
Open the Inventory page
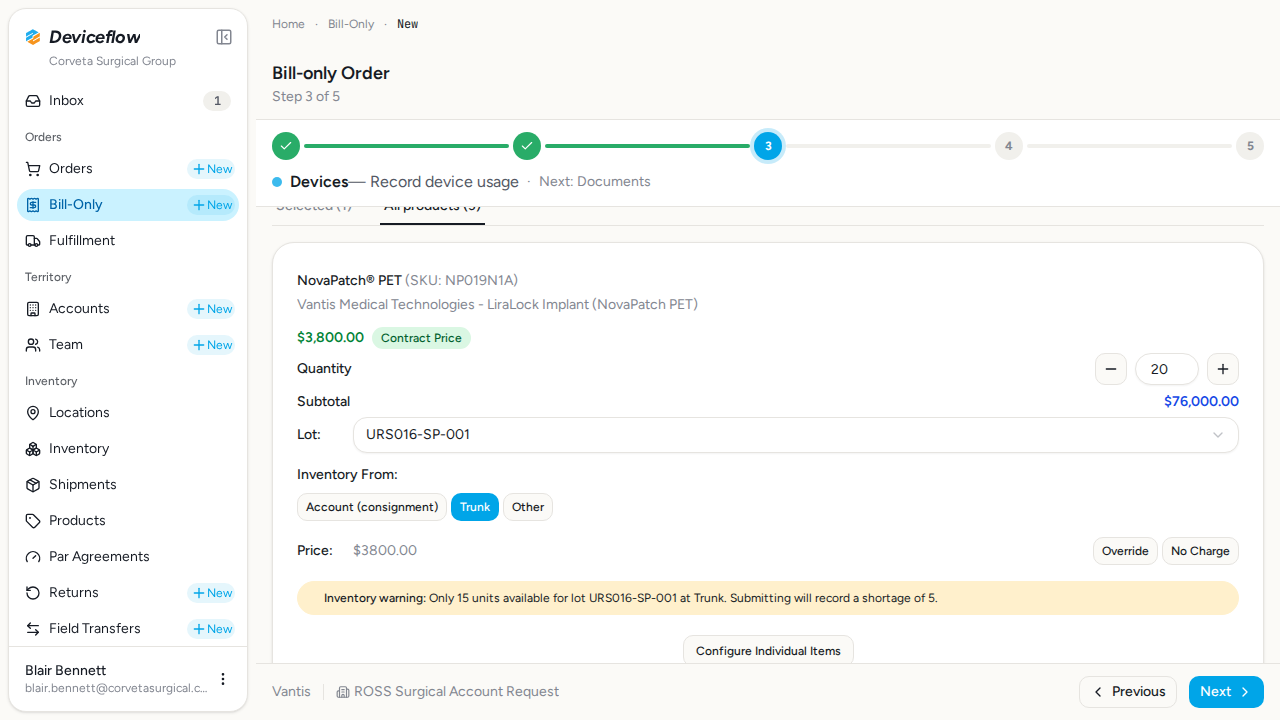tap(128, 449)
